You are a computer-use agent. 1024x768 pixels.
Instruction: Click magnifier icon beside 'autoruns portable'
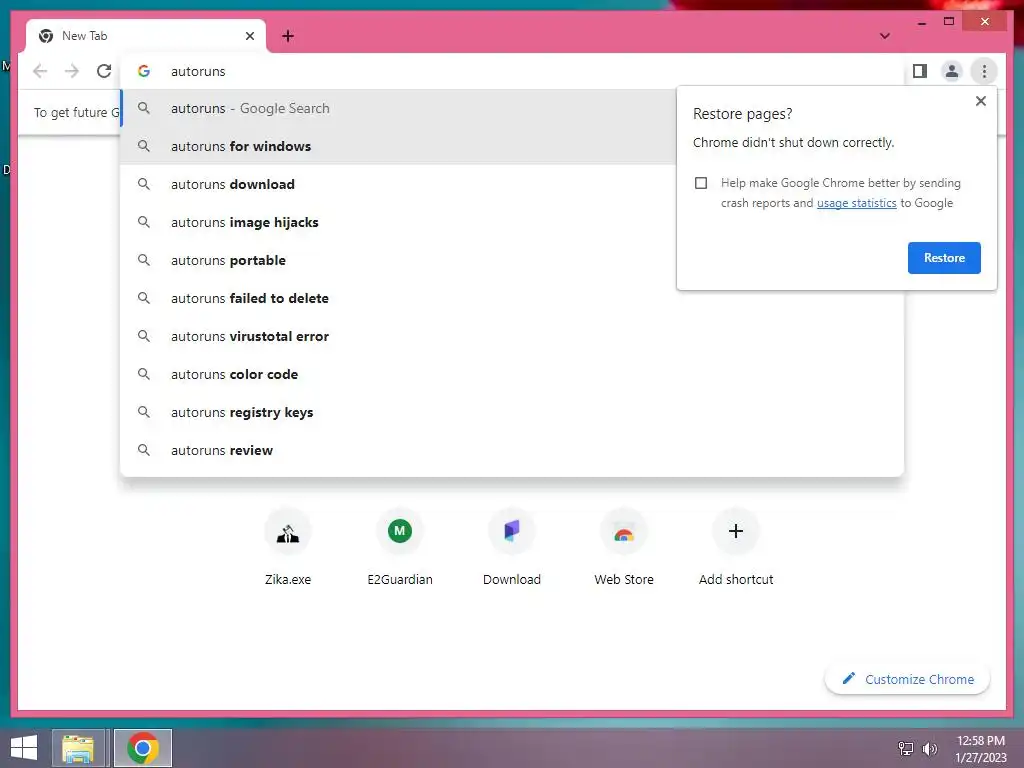(144, 260)
